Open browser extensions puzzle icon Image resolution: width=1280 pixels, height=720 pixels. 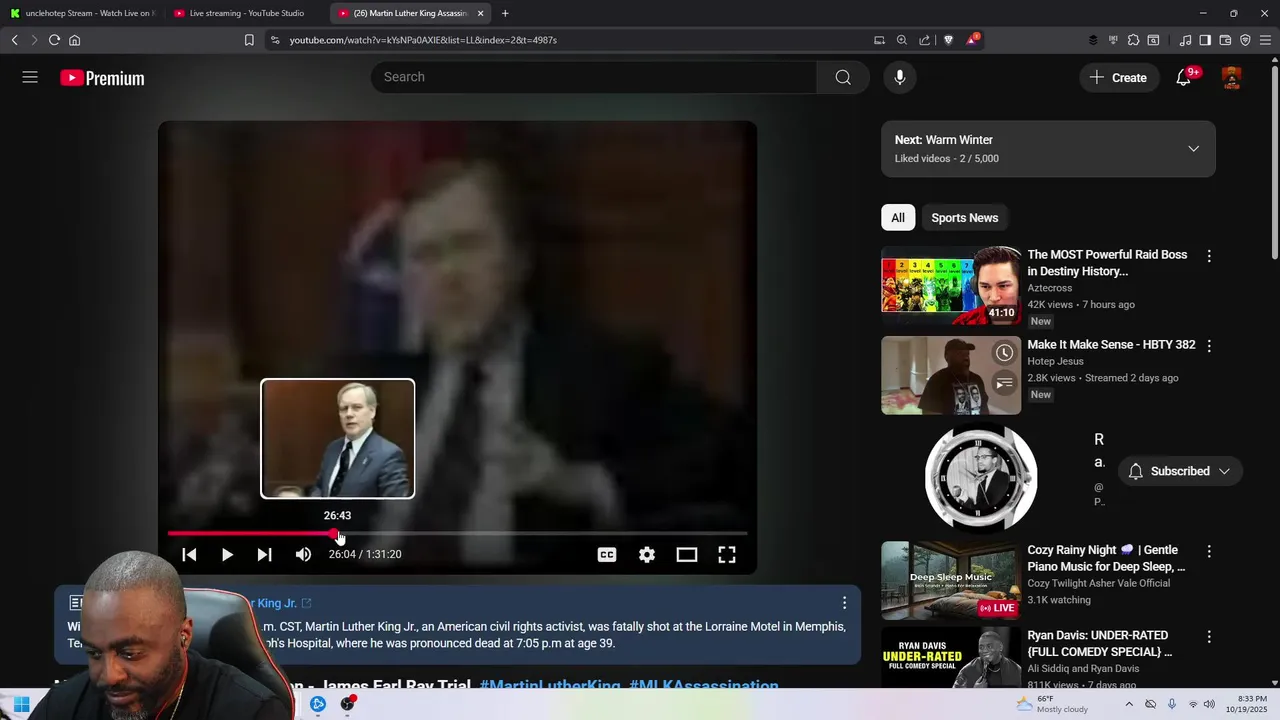click(1133, 40)
